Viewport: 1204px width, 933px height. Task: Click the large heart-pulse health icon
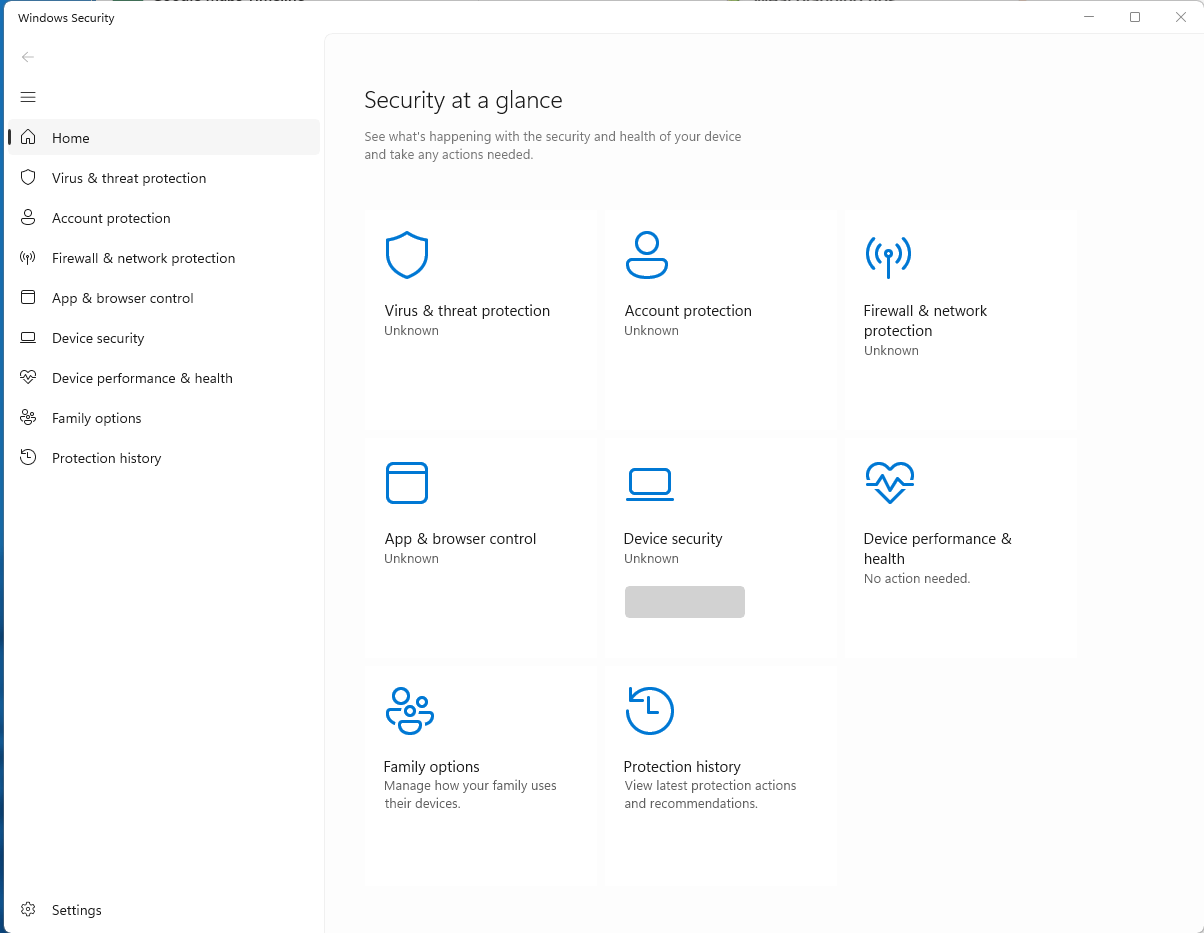(889, 483)
